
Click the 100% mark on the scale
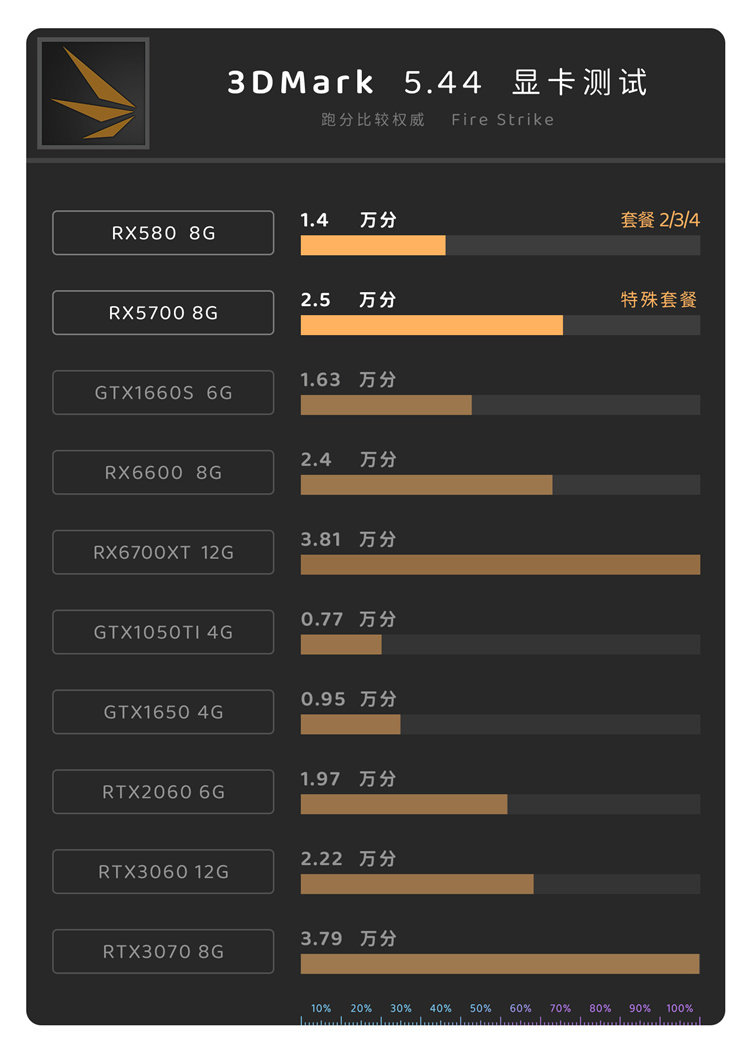click(x=680, y=1008)
